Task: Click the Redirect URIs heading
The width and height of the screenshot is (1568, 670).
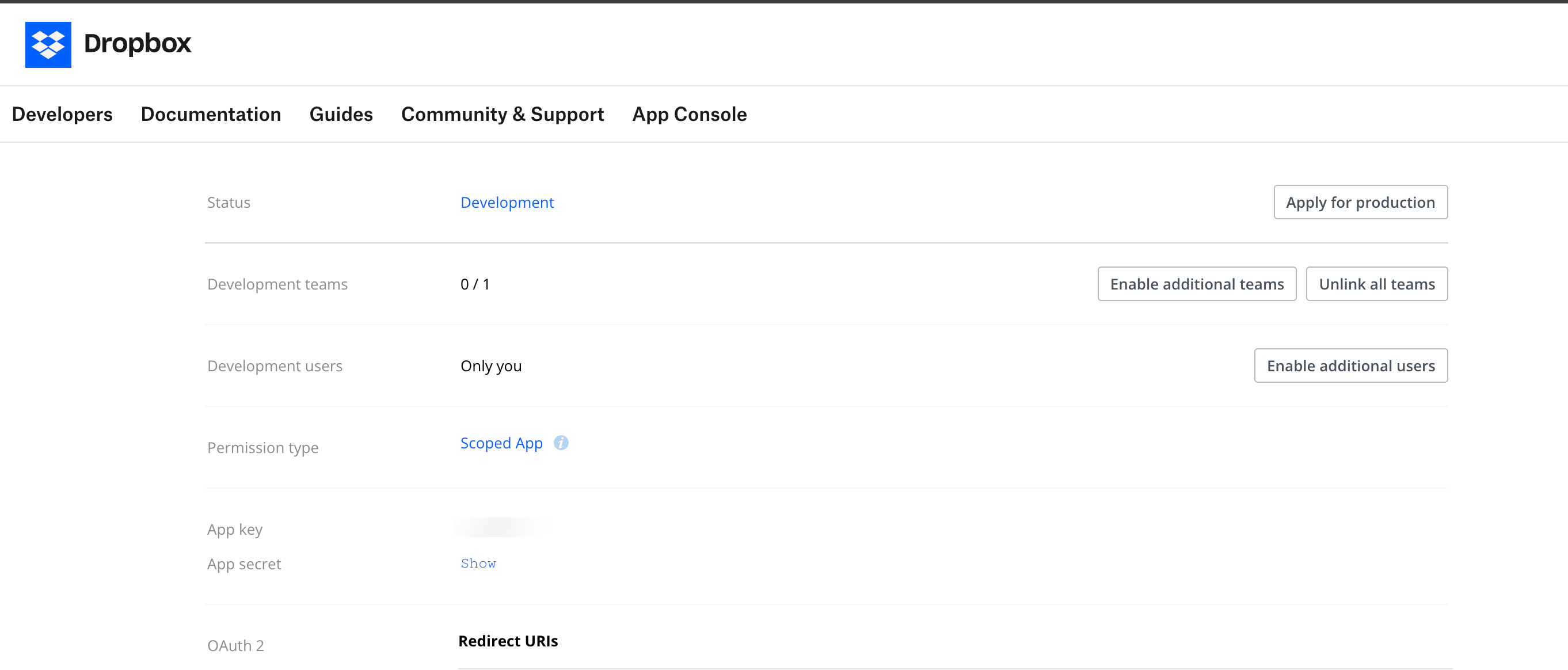Action: (x=508, y=640)
